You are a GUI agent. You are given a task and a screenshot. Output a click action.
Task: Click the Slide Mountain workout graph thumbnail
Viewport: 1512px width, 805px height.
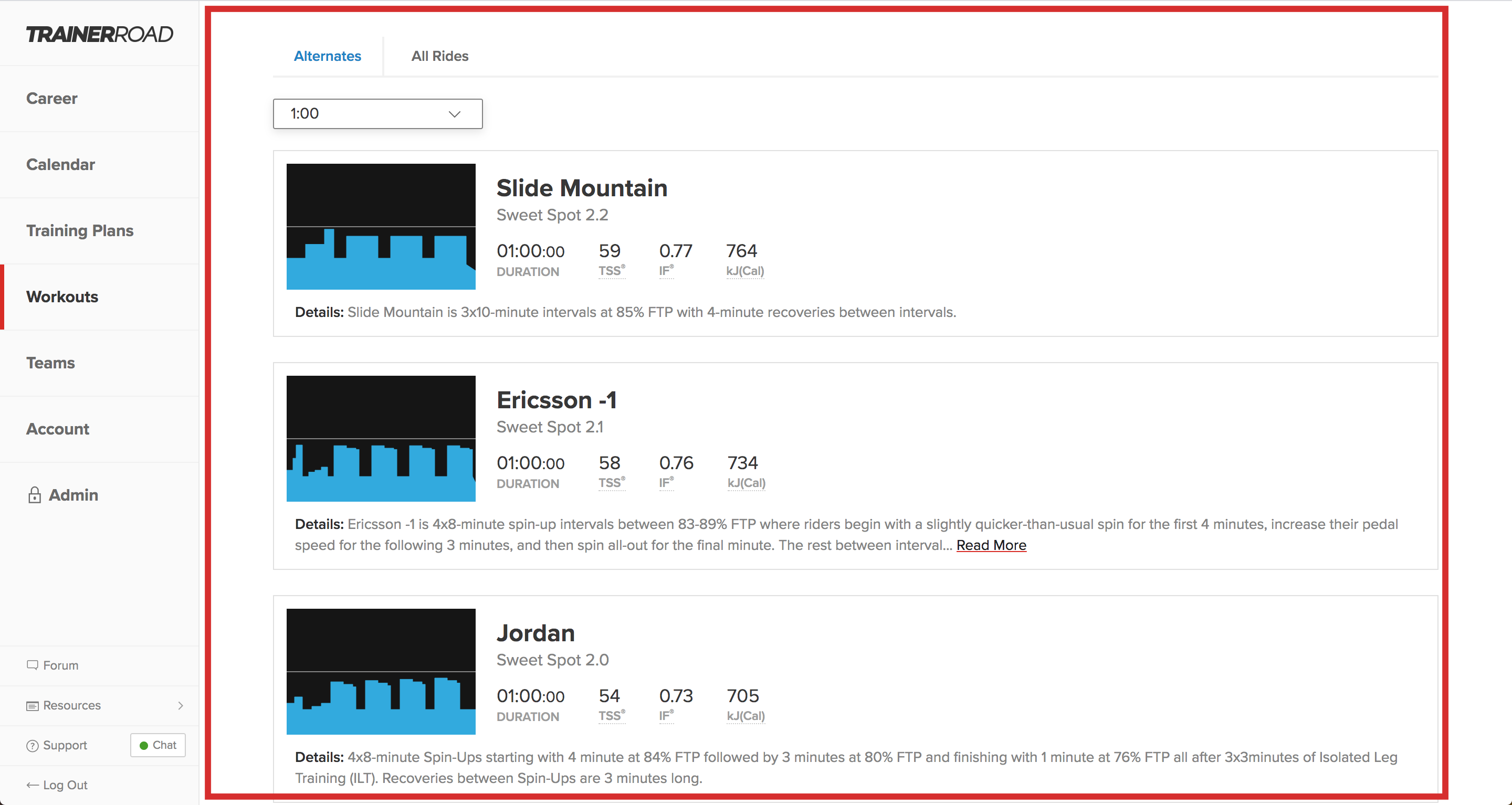(381, 227)
